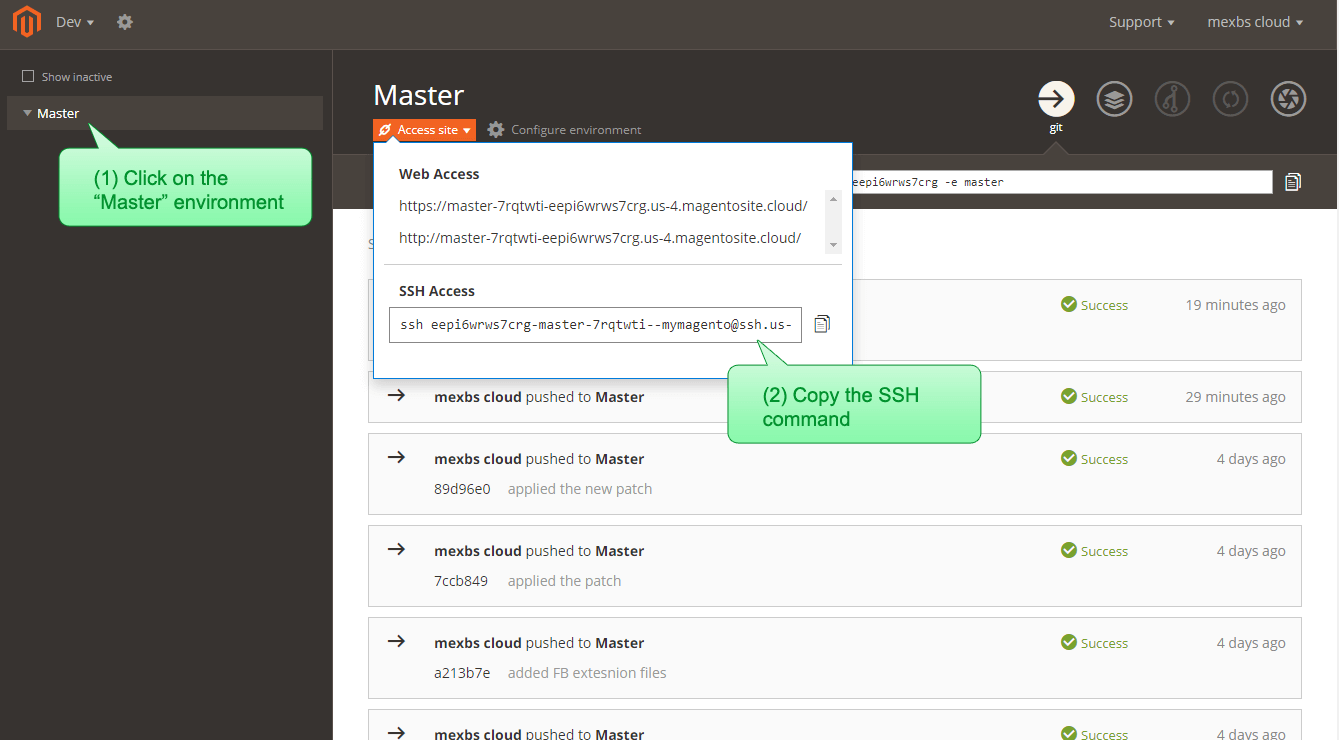The width and height of the screenshot is (1339, 740).
Task: Copy SSH command using clipboard icon
Action: pos(822,324)
